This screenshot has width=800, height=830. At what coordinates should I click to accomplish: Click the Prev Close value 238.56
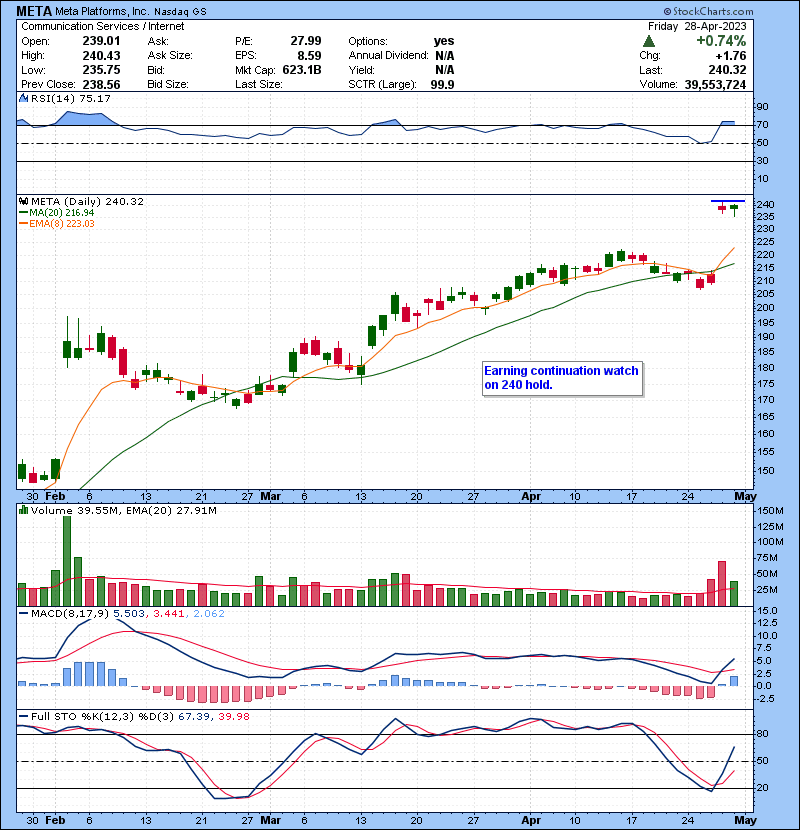pyautogui.click(x=101, y=85)
